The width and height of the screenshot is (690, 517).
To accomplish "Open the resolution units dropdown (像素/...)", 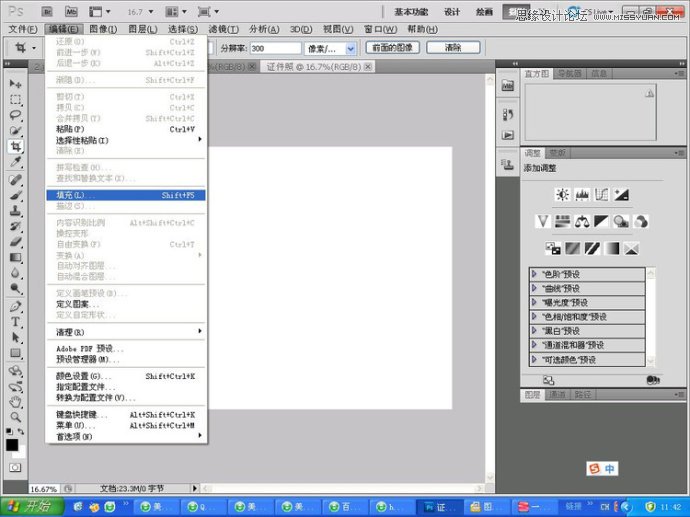I will click(329, 48).
